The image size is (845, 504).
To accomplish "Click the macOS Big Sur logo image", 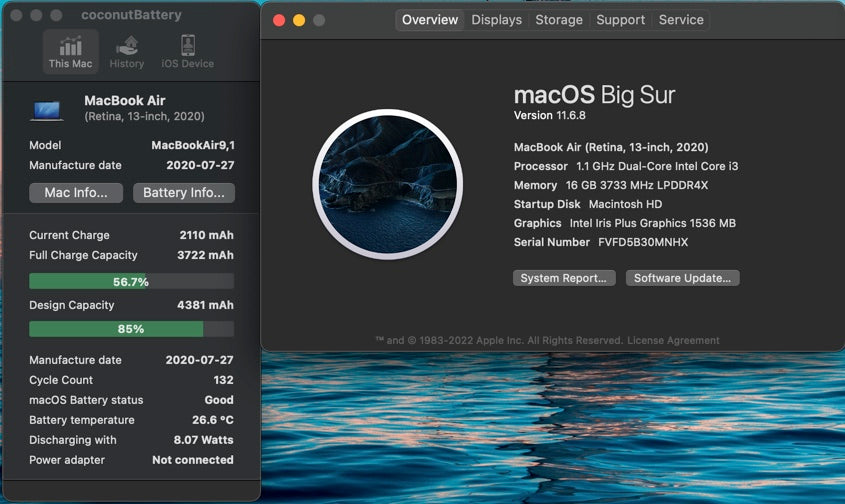I will click(x=387, y=184).
